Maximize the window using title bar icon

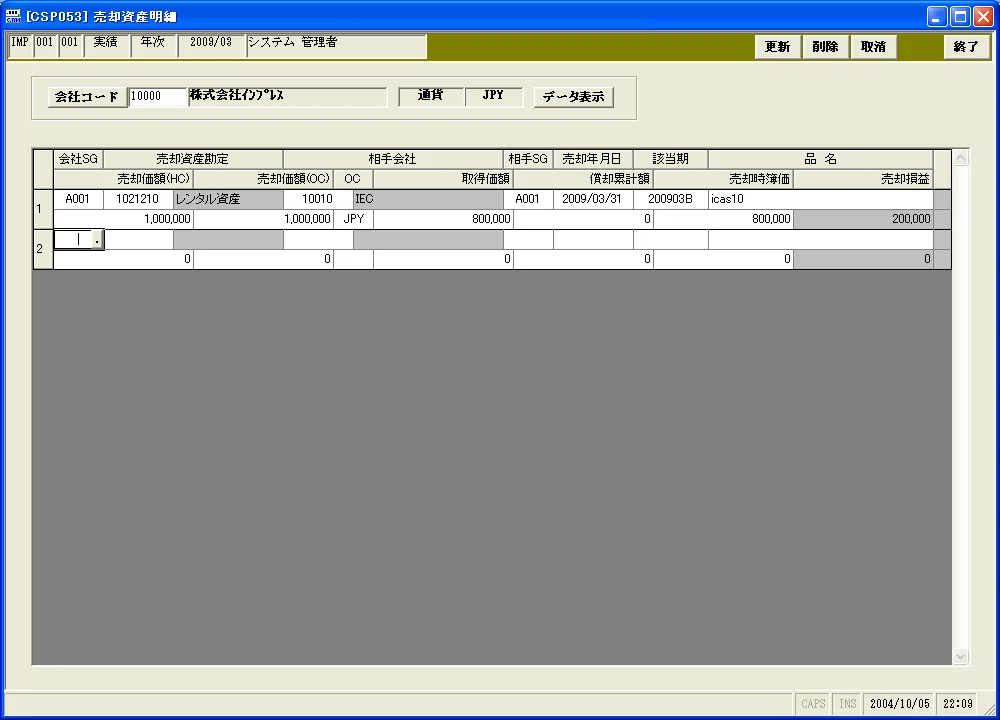pyautogui.click(x=959, y=16)
